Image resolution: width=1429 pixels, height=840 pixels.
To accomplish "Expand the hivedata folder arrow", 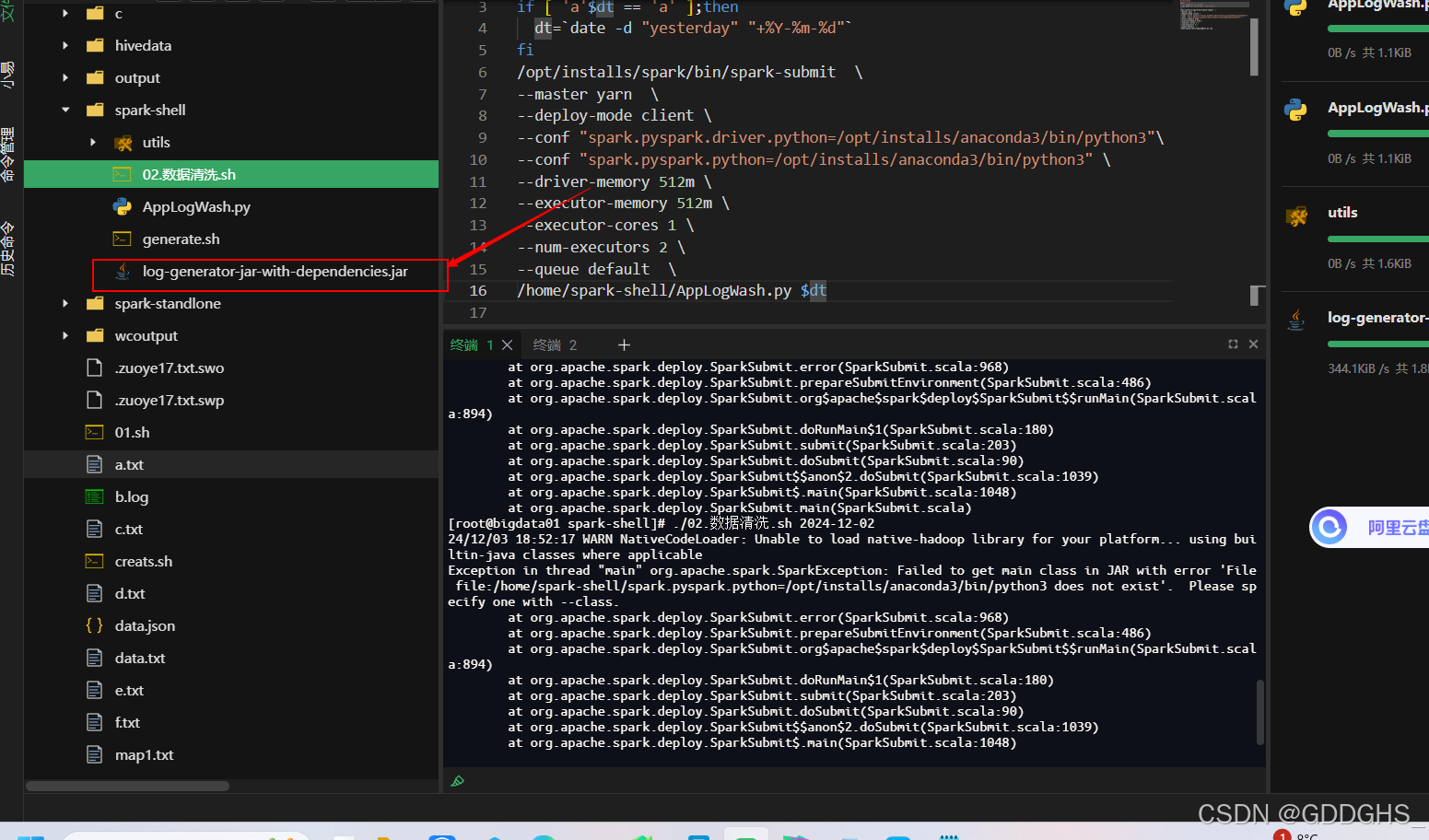I will (64, 45).
